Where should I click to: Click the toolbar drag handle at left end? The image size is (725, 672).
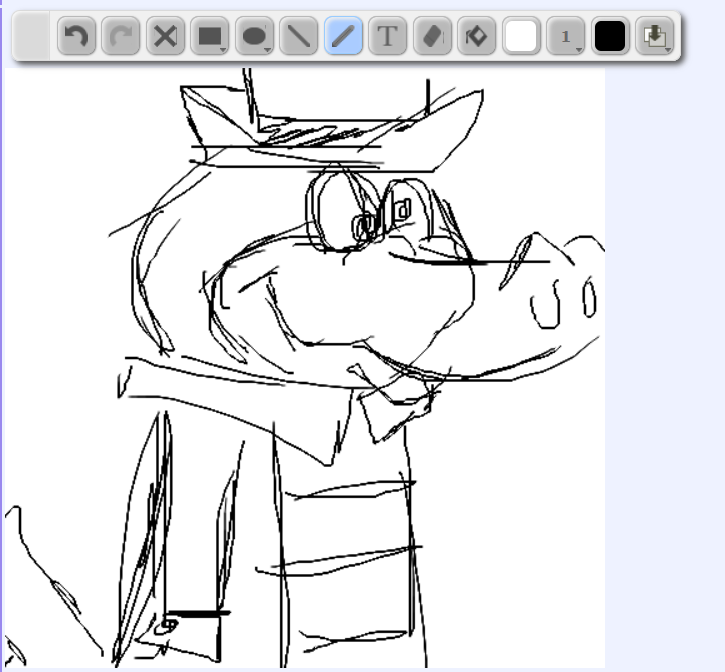click(x=31, y=36)
